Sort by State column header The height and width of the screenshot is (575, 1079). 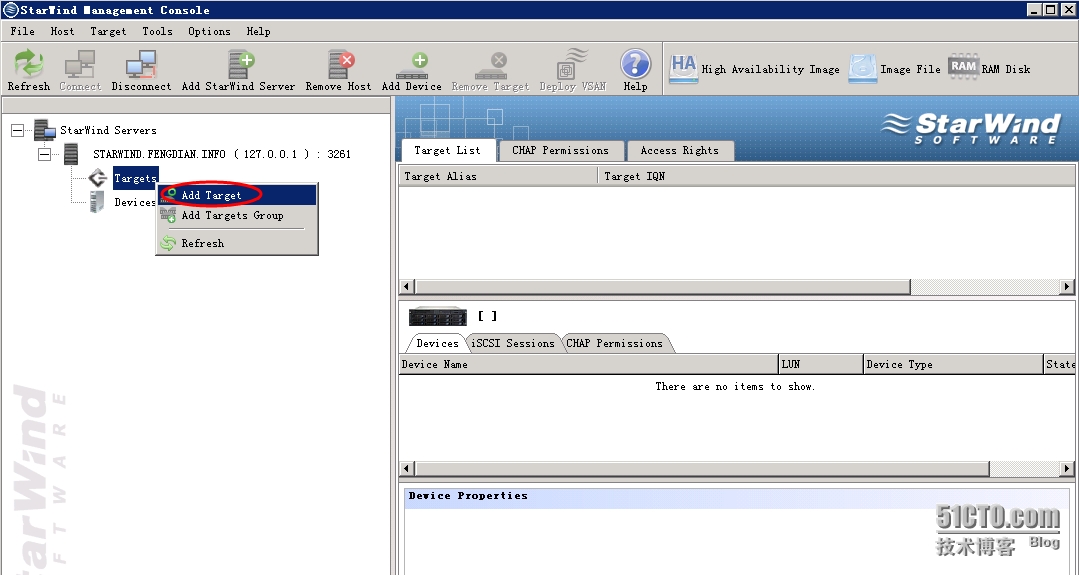1060,365
